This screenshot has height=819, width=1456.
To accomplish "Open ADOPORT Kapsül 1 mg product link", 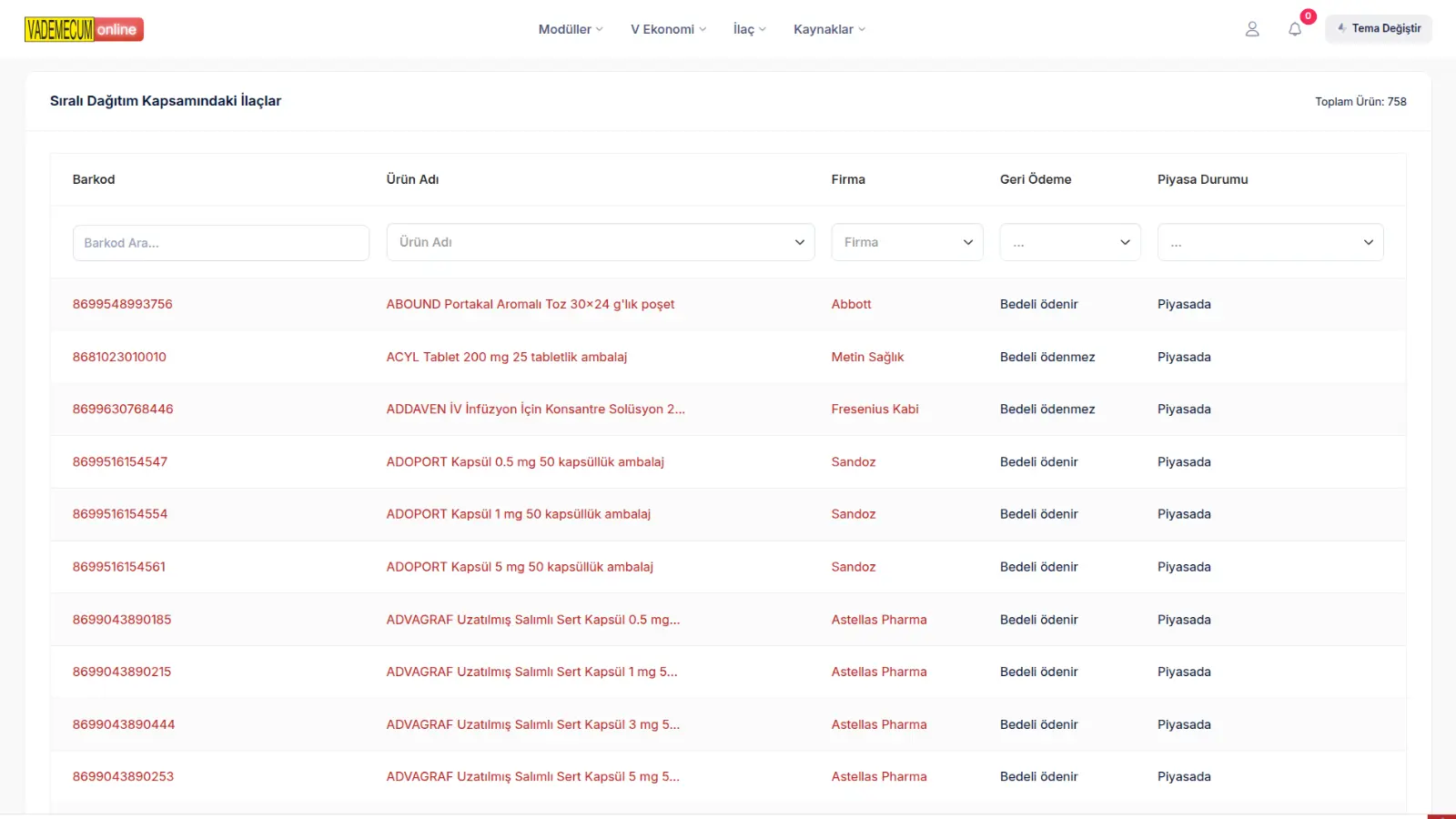I will coord(519,513).
